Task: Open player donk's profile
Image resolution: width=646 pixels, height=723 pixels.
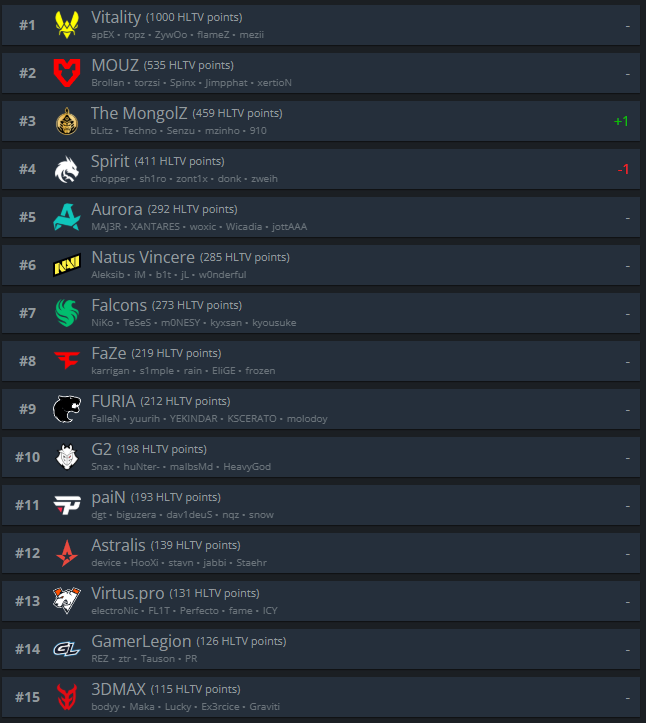Action: click(x=230, y=178)
